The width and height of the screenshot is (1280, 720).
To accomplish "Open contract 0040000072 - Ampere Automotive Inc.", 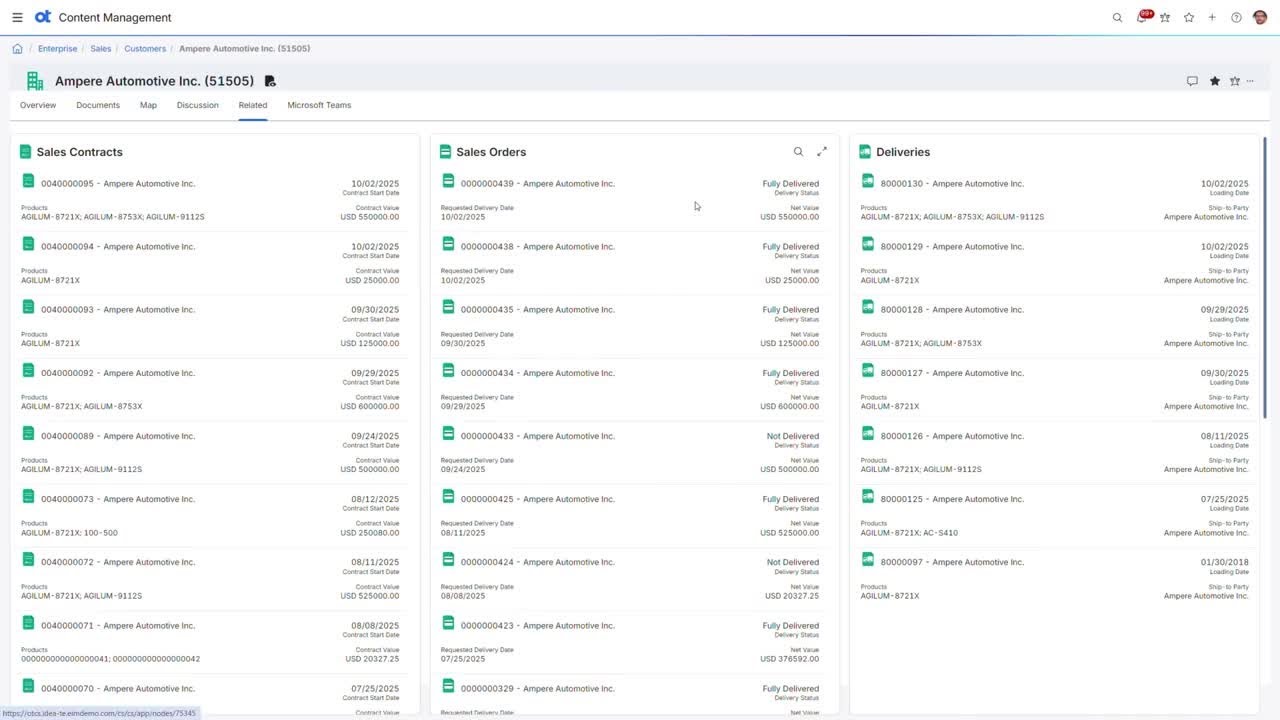I will (118, 562).
